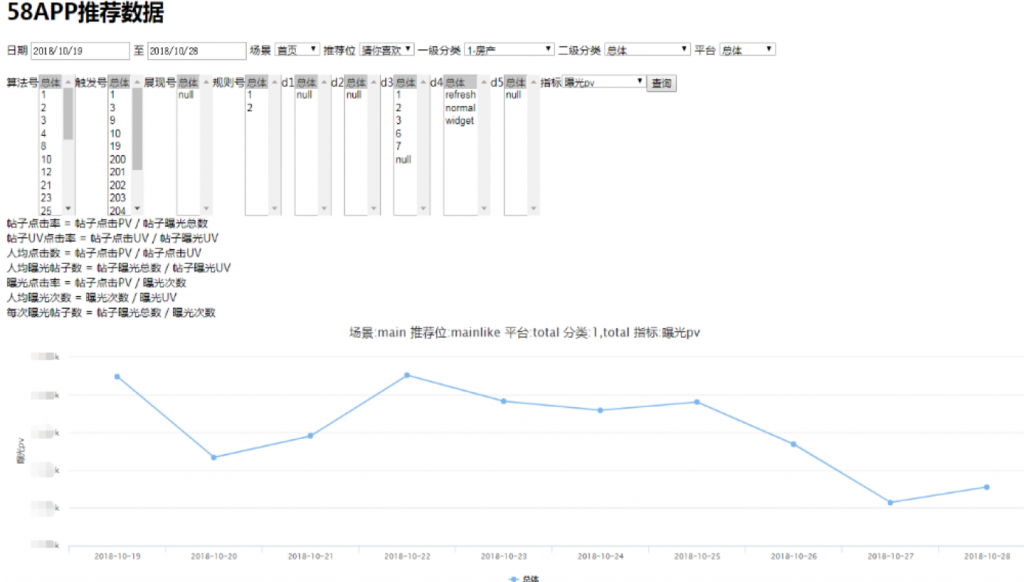
Task: Open the 场景 dropdown showing 首页
Action: click(297, 49)
